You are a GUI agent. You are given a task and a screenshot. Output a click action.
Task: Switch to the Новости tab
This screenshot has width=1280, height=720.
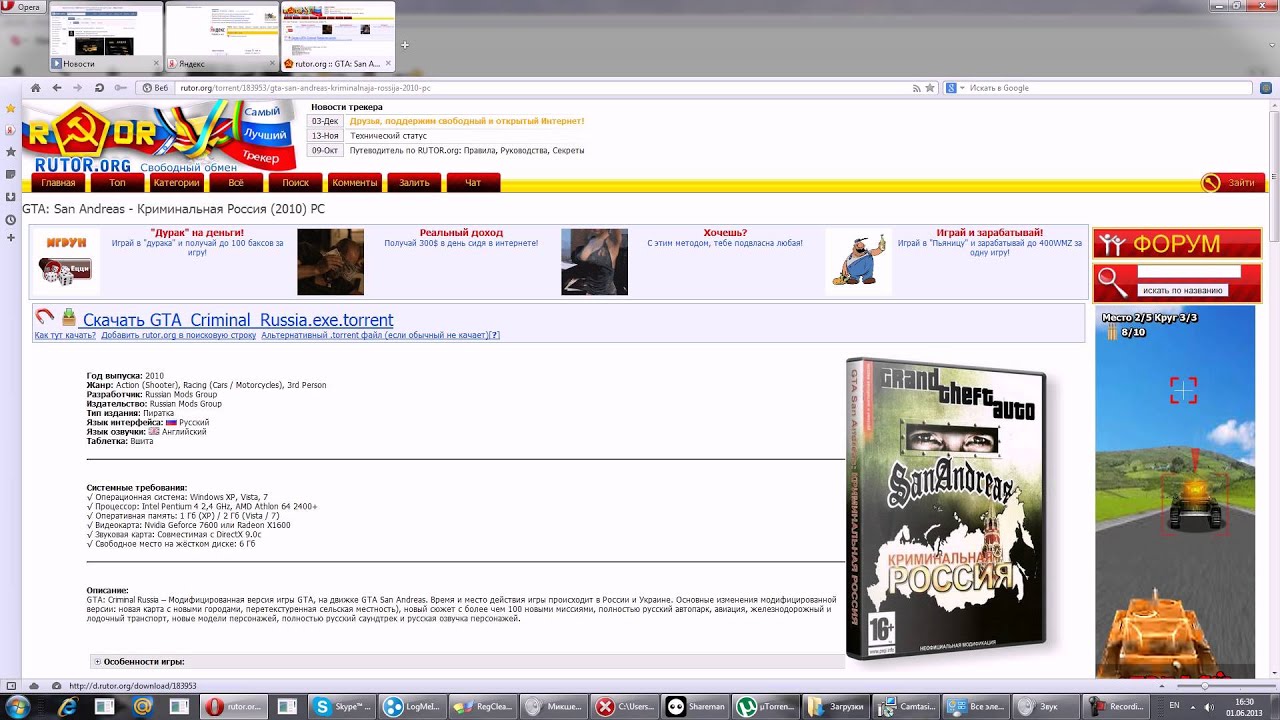(105, 37)
